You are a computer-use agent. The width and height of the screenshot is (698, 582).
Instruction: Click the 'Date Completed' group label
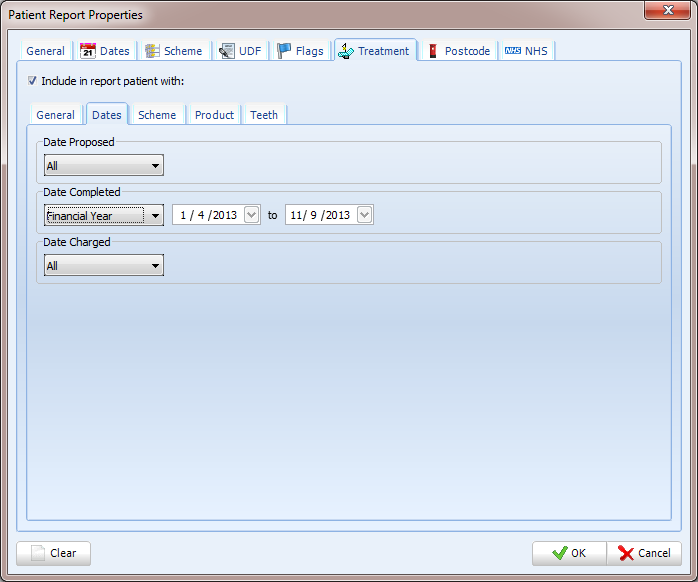pos(82,192)
